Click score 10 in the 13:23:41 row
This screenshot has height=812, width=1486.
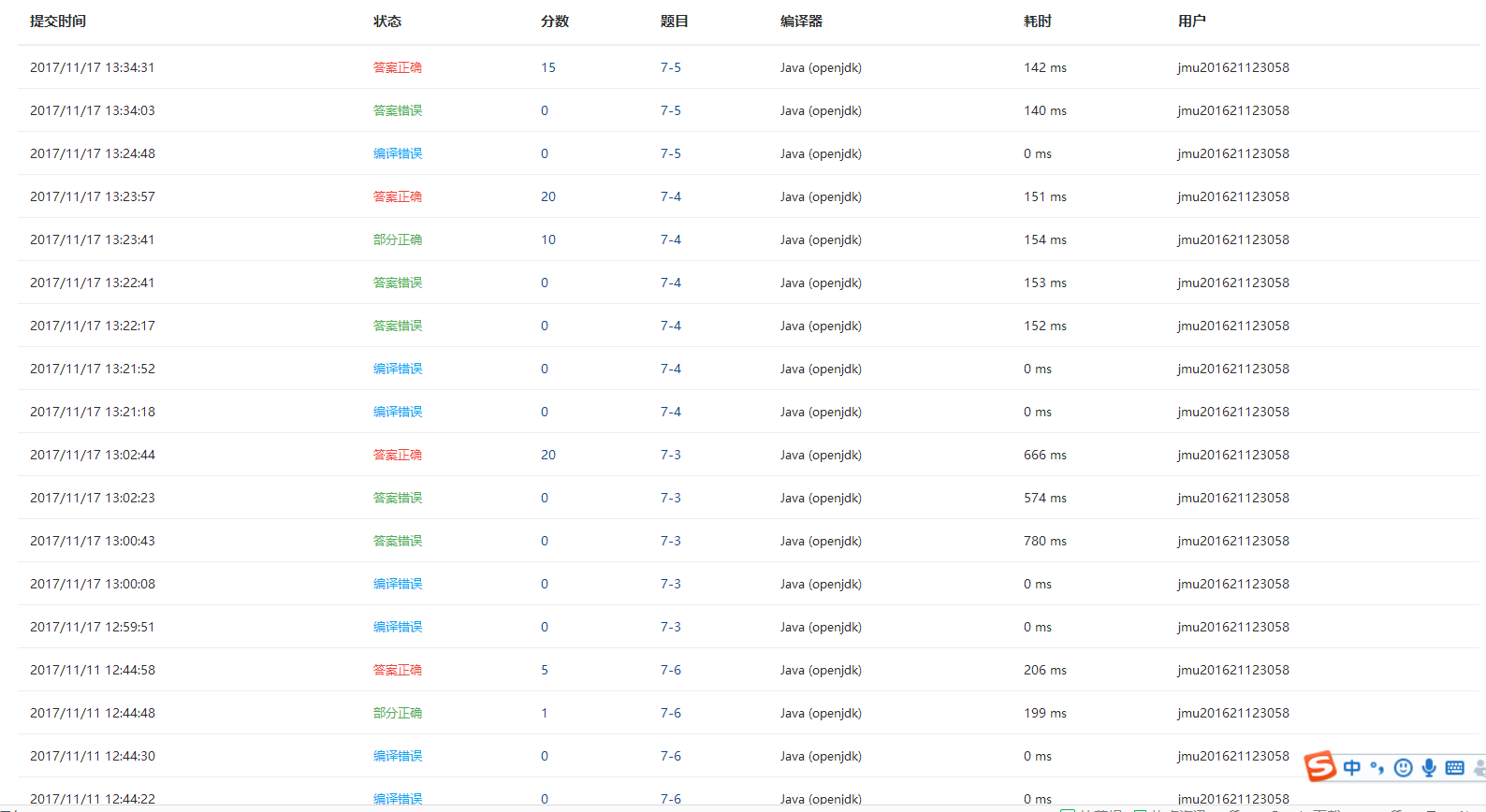click(548, 239)
